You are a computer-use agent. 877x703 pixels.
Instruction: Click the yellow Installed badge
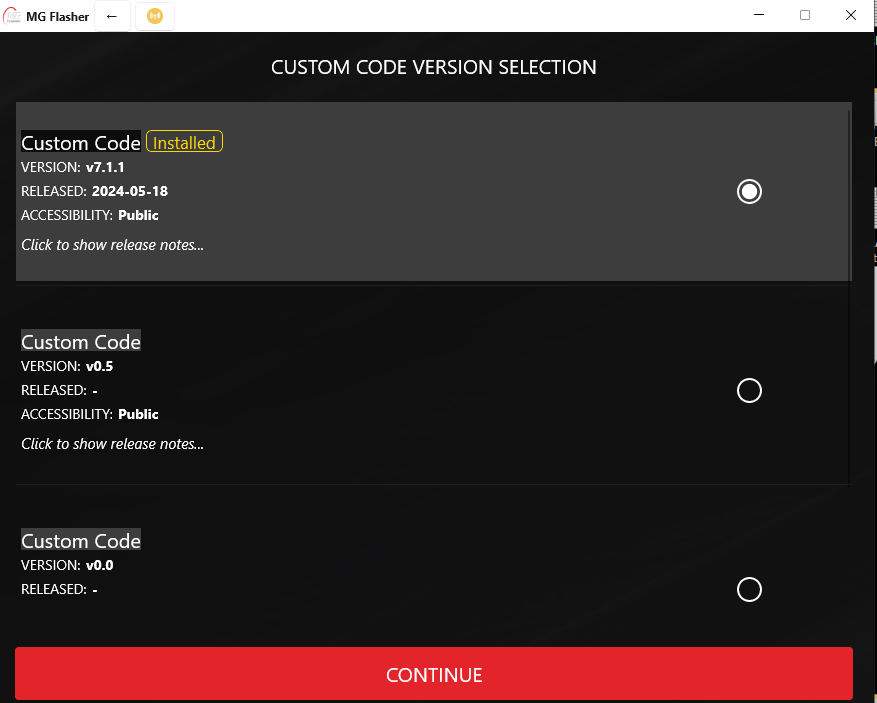(185, 141)
